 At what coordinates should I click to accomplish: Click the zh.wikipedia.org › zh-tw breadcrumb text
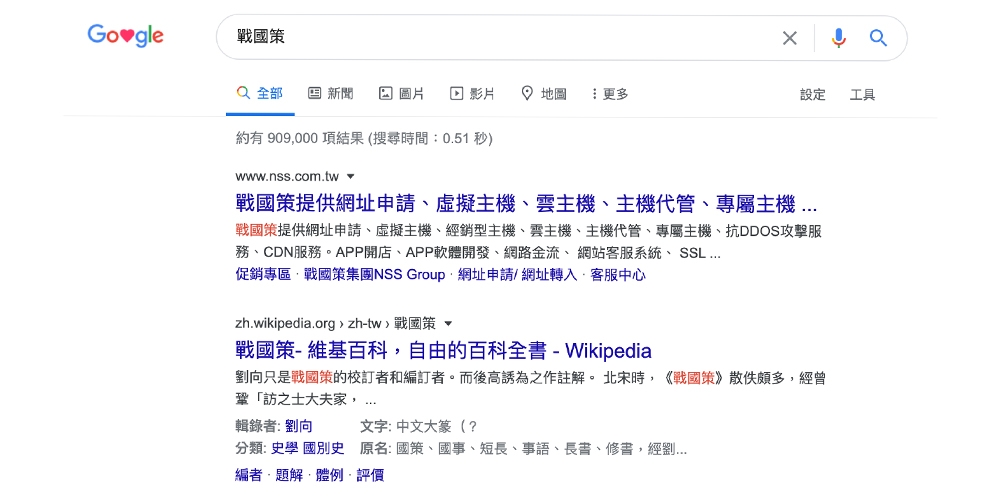[x=335, y=323]
